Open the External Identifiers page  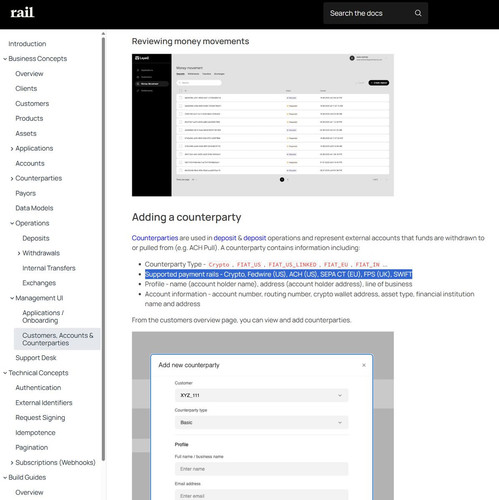(x=44, y=403)
